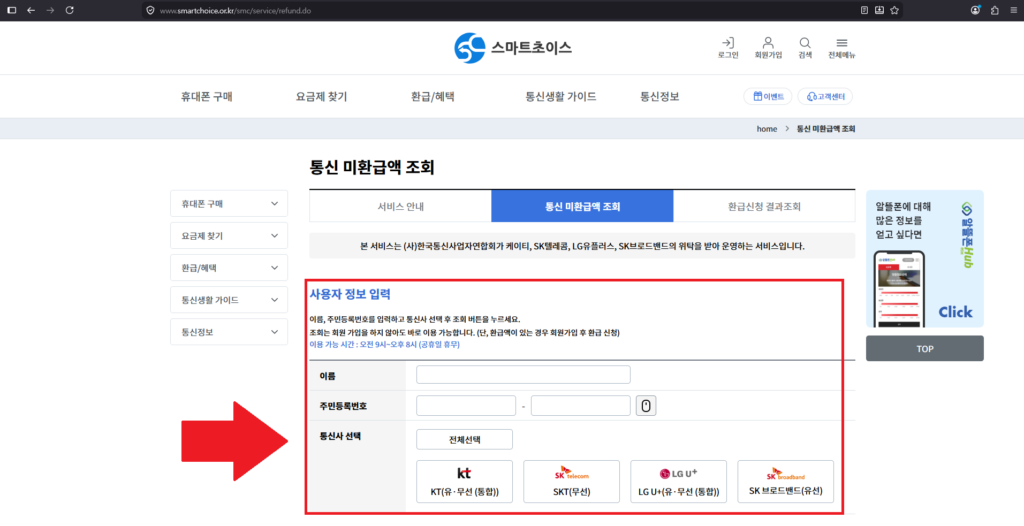Image resolution: width=1024 pixels, height=526 pixels.
Task: Click the 이름 input field
Action: coord(523,374)
